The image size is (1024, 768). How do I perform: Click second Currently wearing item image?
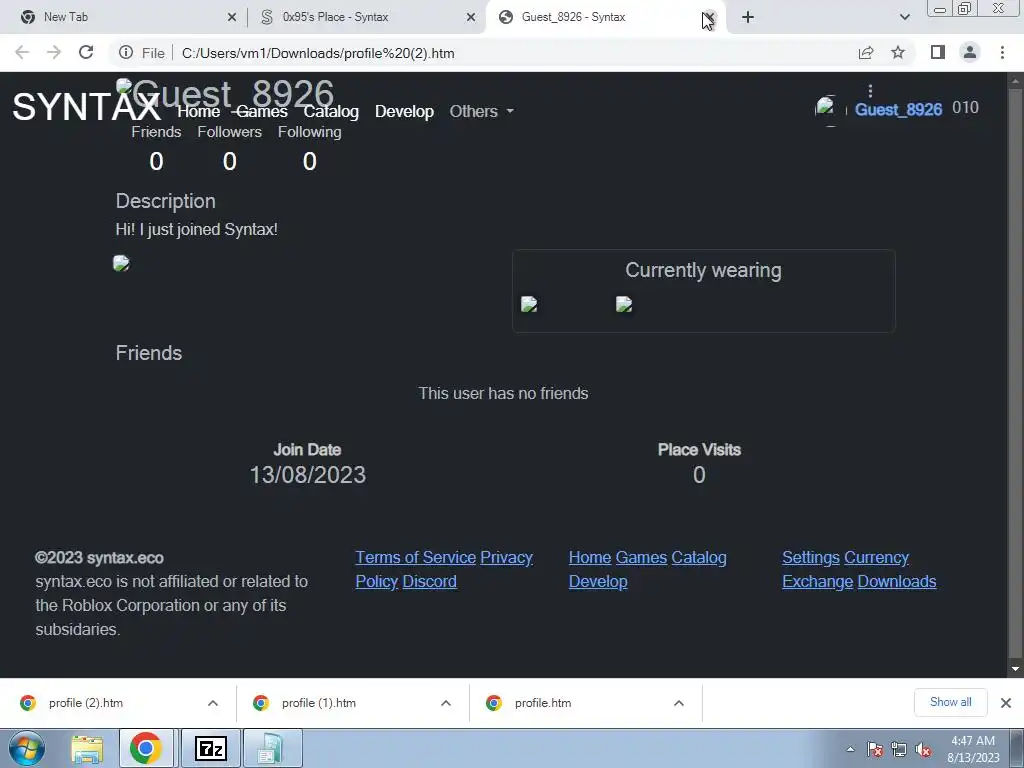[624, 304]
